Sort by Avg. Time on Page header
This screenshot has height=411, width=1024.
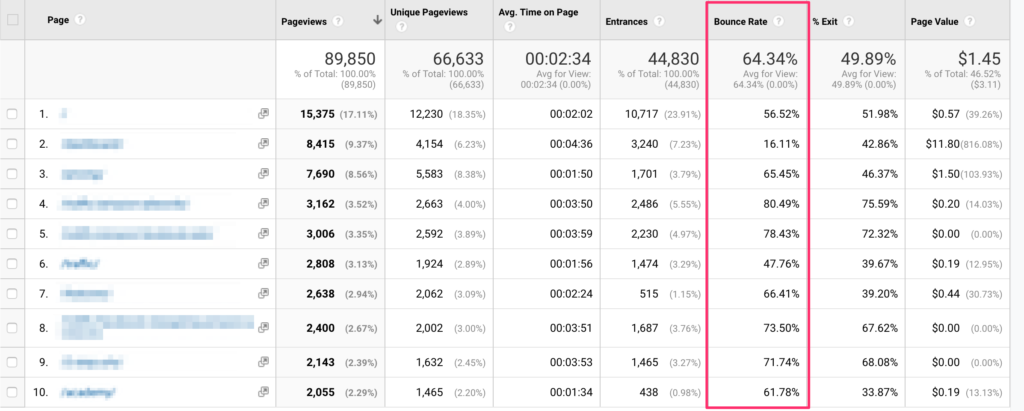[538, 12]
